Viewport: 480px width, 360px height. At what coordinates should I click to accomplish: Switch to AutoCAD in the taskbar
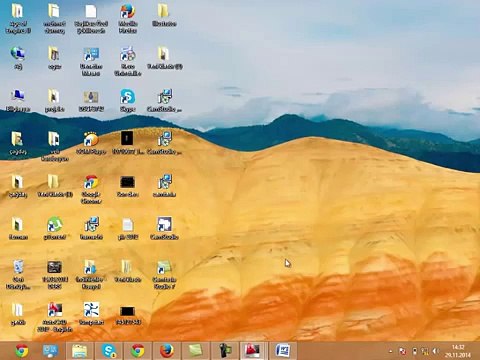[253, 351]
